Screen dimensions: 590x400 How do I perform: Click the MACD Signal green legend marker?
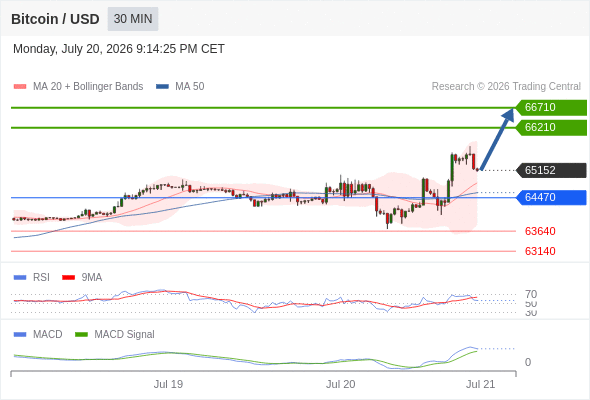(x=81, y=335)
